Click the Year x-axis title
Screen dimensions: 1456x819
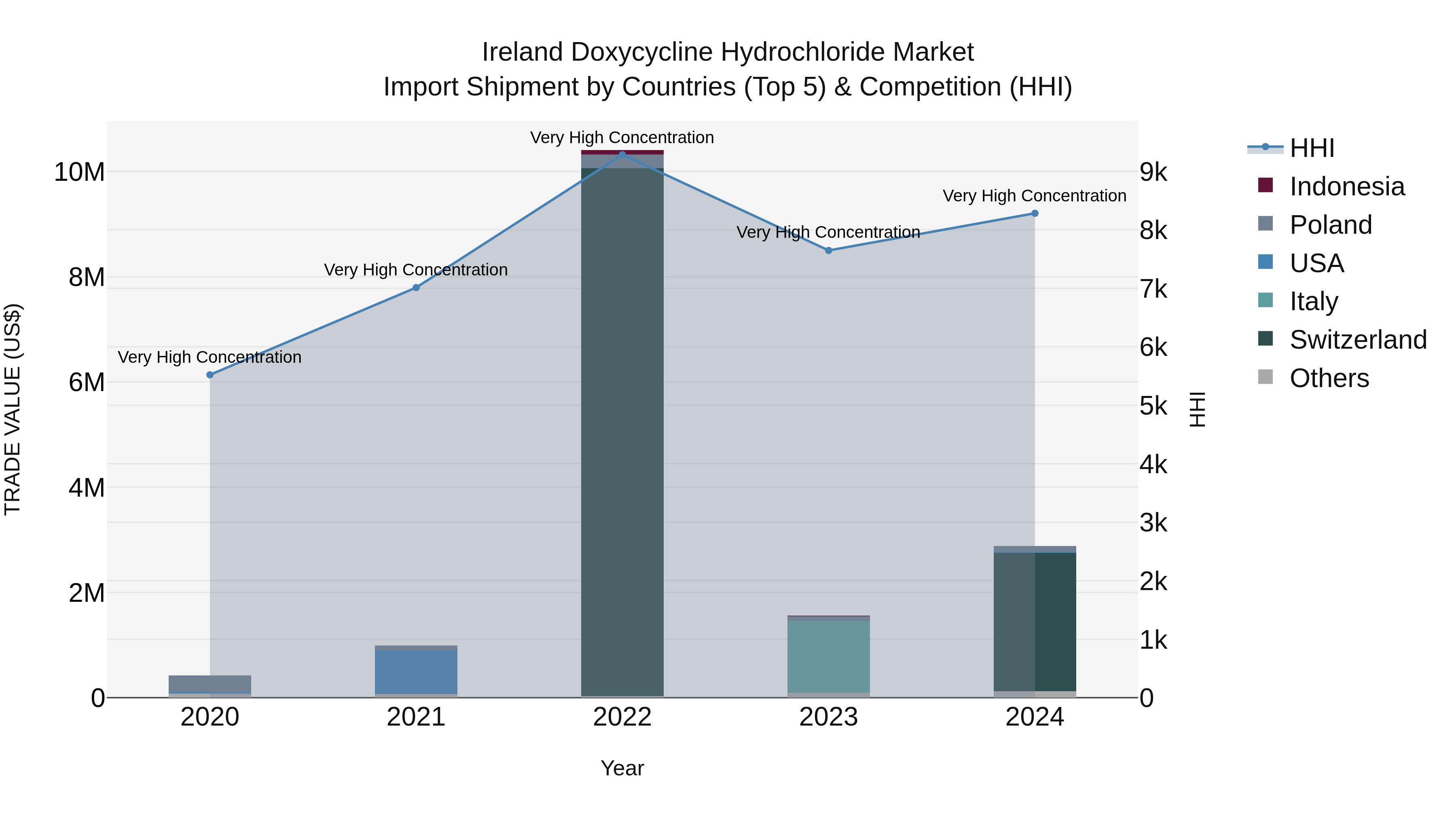point(622,769)
